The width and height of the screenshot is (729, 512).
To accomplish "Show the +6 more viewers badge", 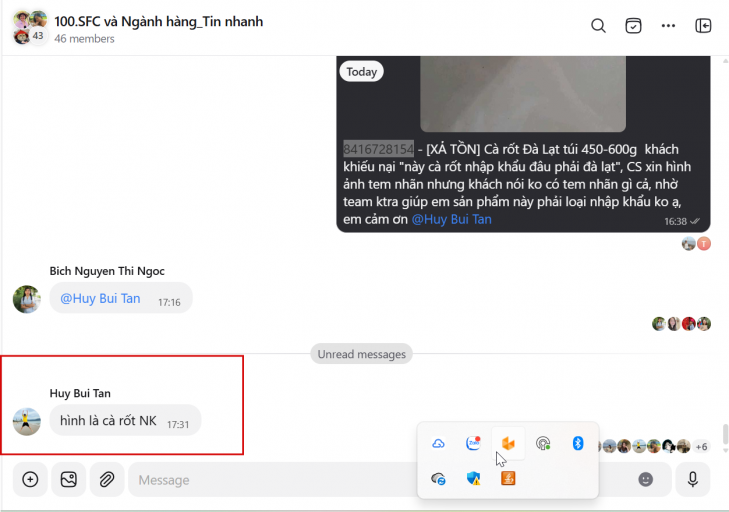I will click(x=701, y=447).
